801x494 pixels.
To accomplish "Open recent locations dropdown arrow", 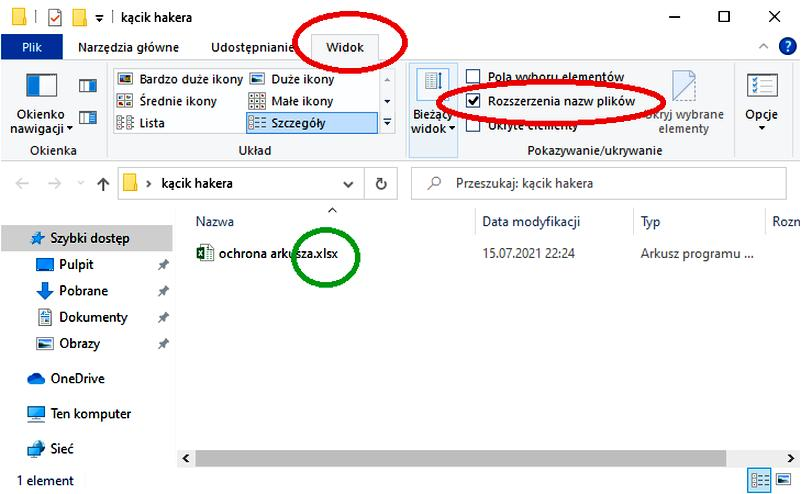I will point(80,183).
